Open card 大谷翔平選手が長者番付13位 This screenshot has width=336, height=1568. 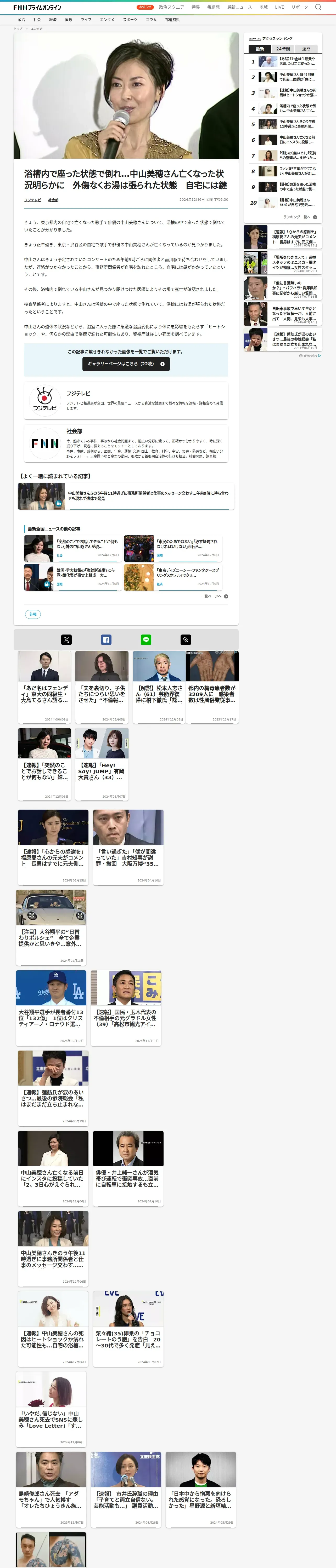click(51, 1008)
